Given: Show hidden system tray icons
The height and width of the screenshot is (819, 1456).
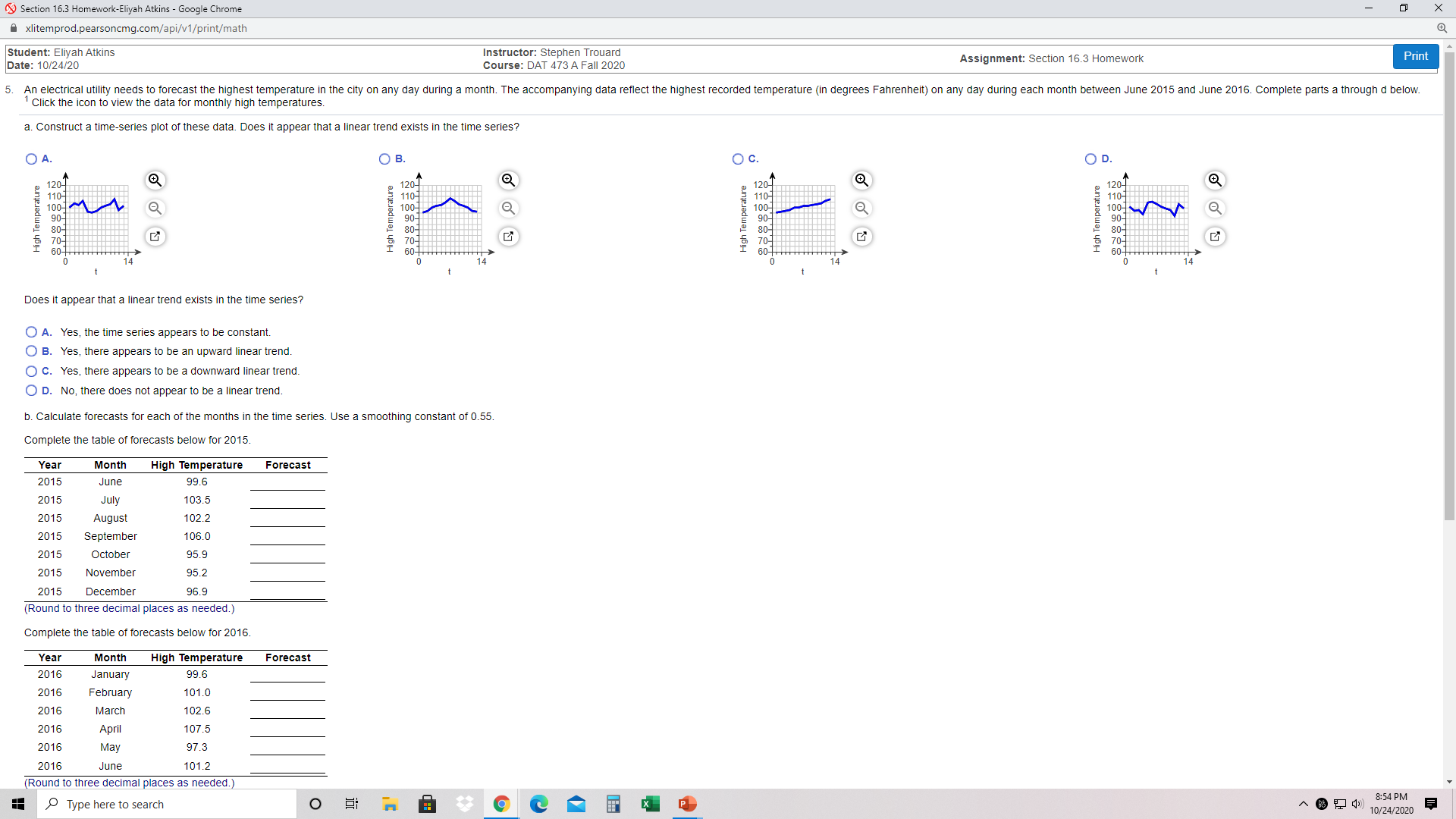Looking at the screenshot, I should point(1303,804).
